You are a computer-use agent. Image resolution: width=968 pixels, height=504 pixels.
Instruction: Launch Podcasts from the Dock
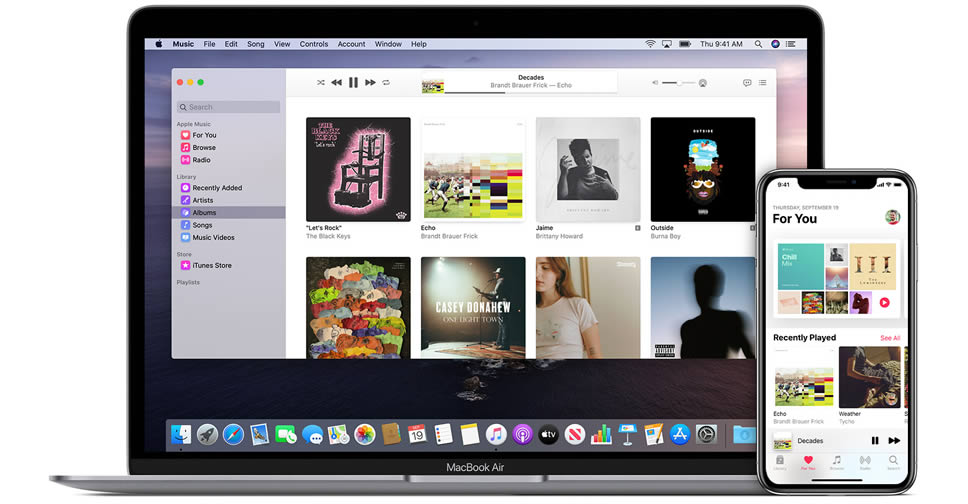tap(522, 435)
